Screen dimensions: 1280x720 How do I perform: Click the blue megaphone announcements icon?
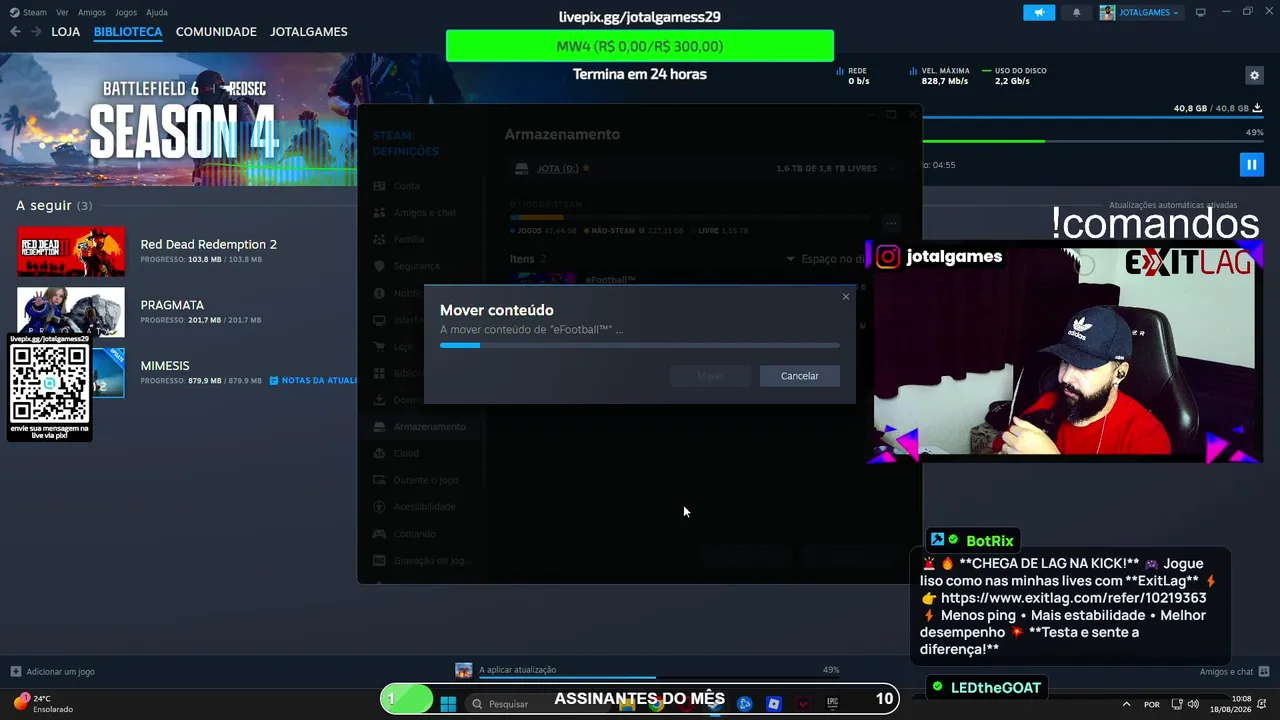click(1039, 12)
